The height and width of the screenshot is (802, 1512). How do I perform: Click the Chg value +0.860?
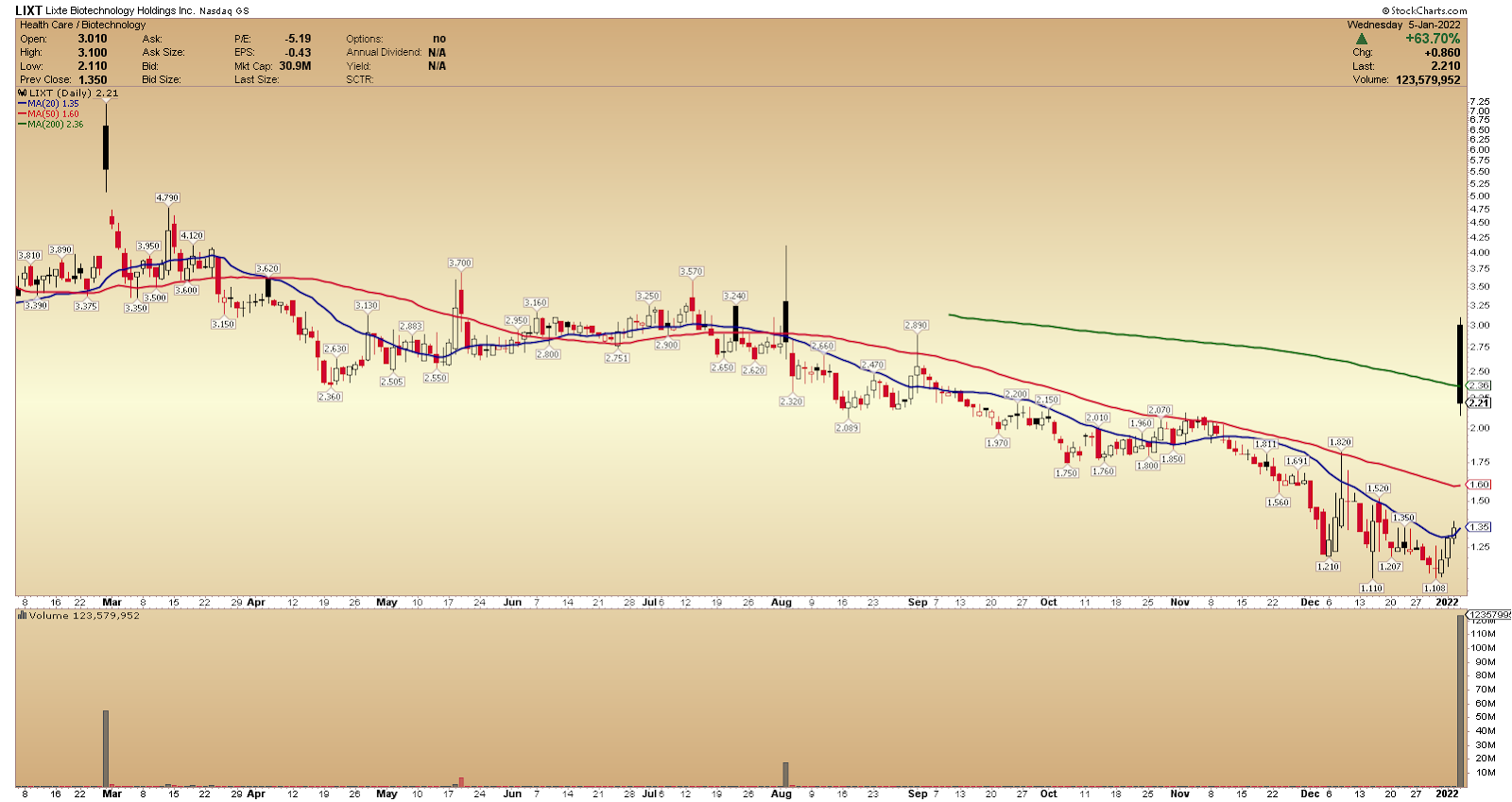click(1442, 53)
